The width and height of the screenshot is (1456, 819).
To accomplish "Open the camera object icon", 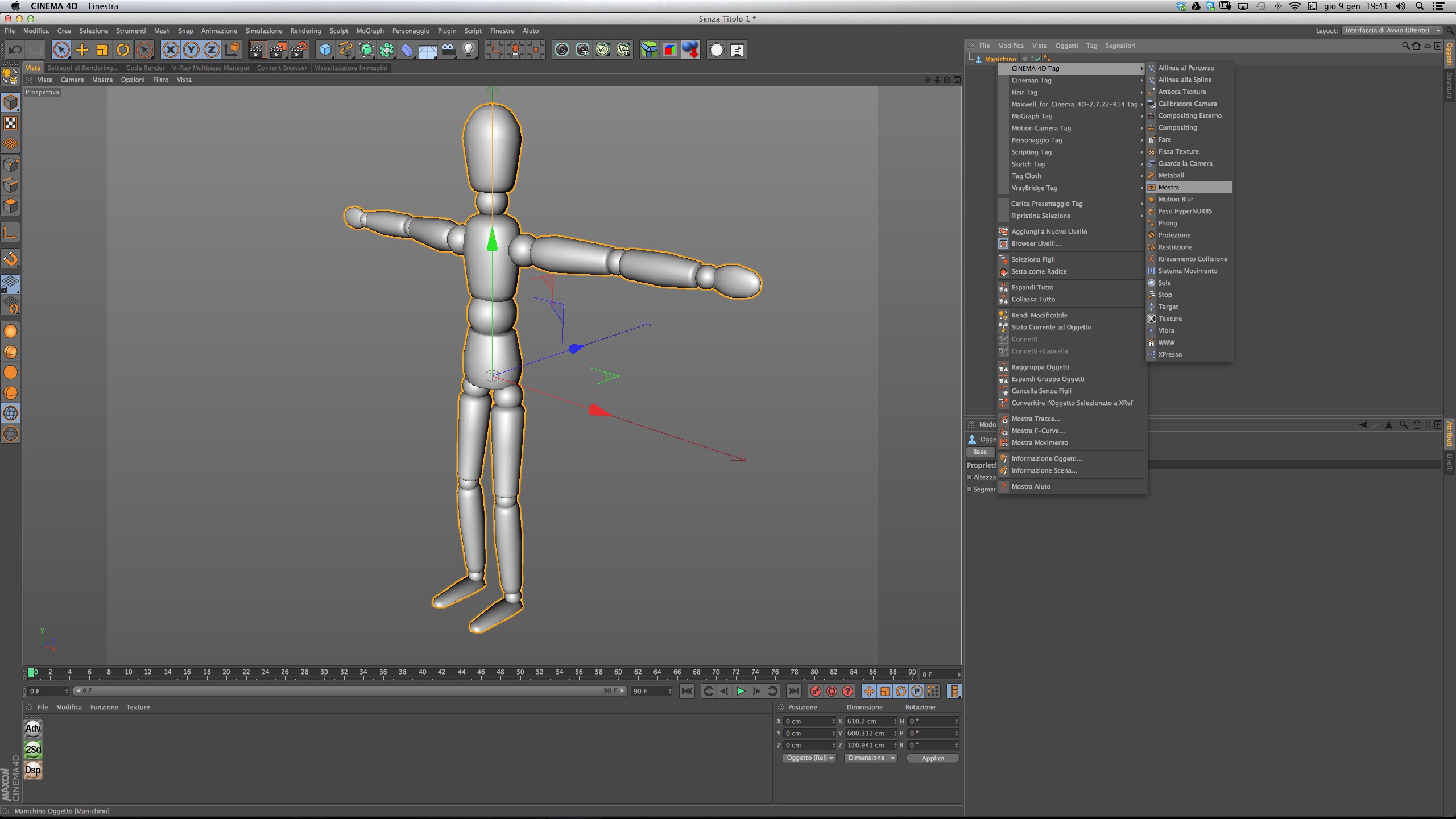I will [x=448, y=50].
